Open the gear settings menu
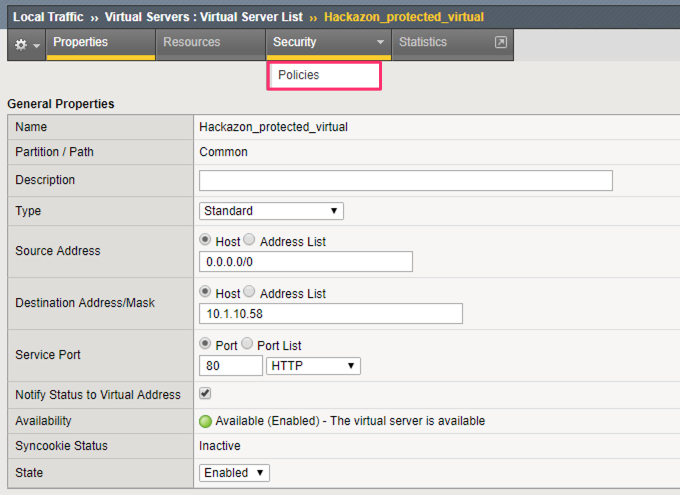Image resolution: width=680 pixels, height=495 pixels. pyautogui.click(x=27, y=44)
